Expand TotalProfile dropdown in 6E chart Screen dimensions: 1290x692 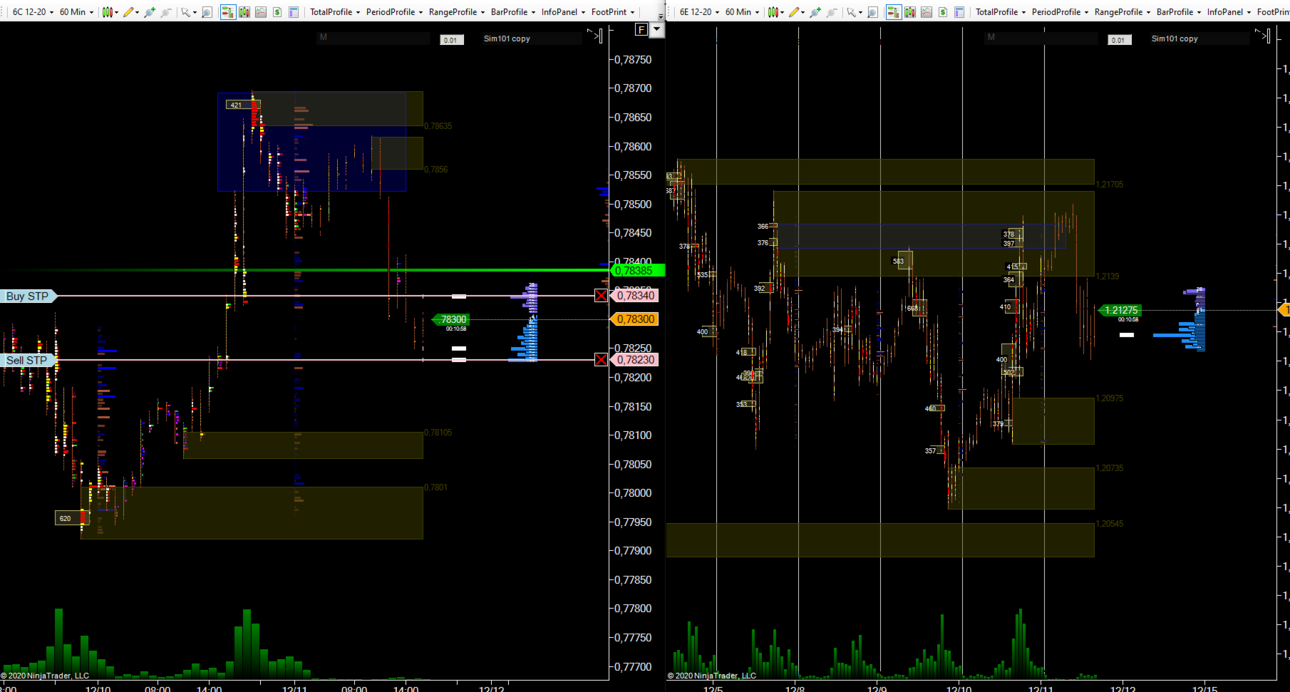click(x=1000, y=12)
